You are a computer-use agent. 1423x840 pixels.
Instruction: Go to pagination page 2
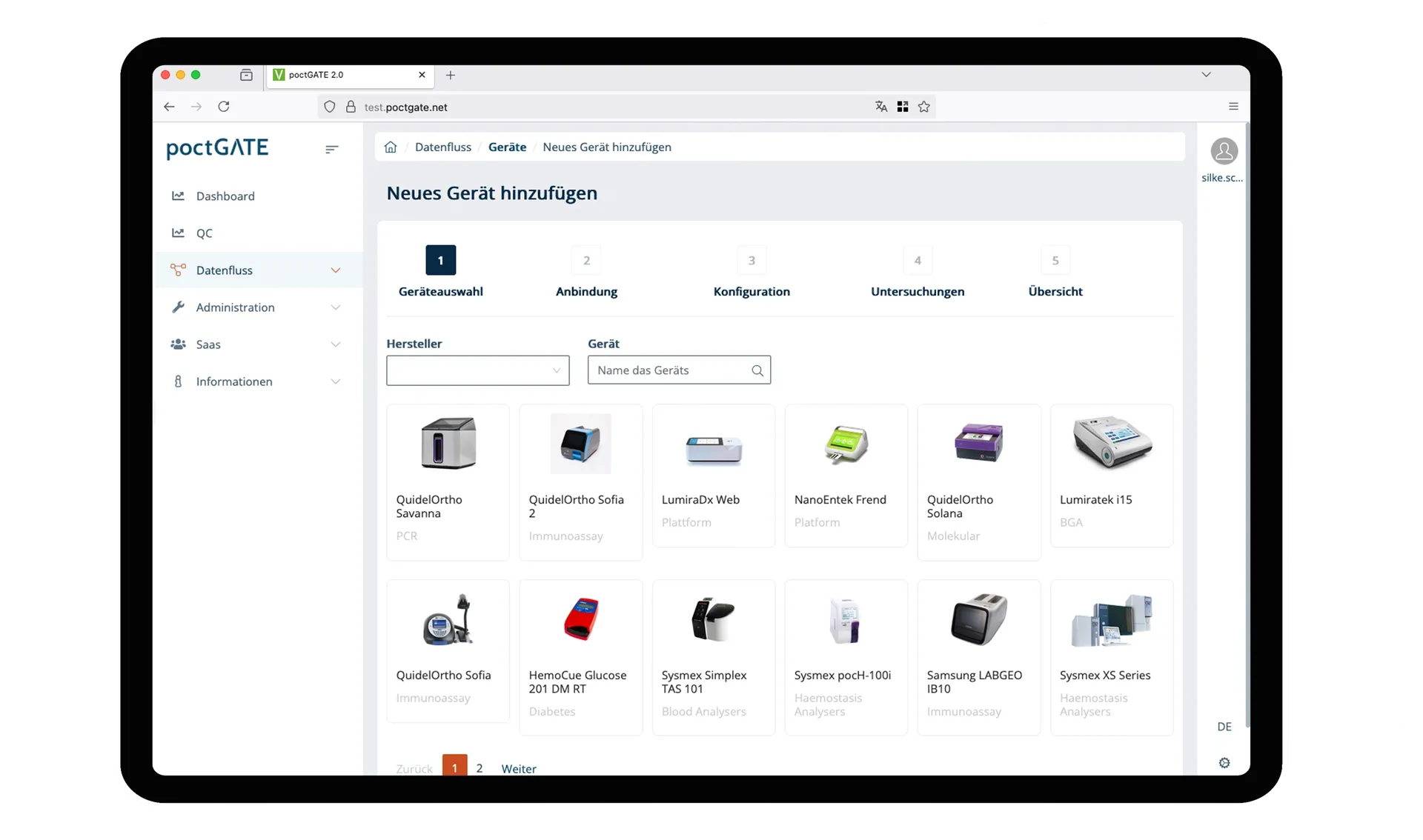[x=480, y=768]
